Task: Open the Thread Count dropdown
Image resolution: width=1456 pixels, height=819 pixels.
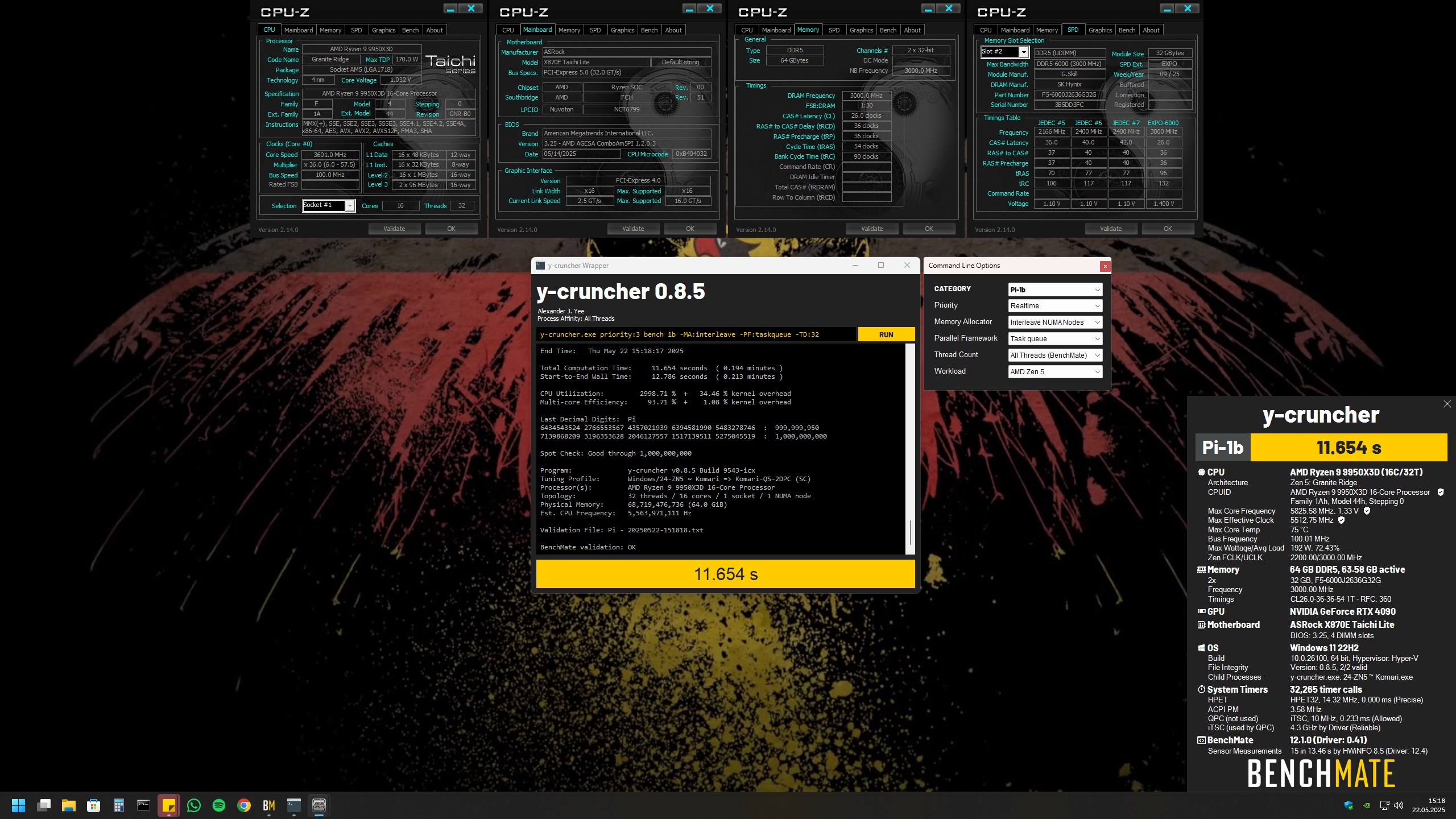Action: 1055,355
